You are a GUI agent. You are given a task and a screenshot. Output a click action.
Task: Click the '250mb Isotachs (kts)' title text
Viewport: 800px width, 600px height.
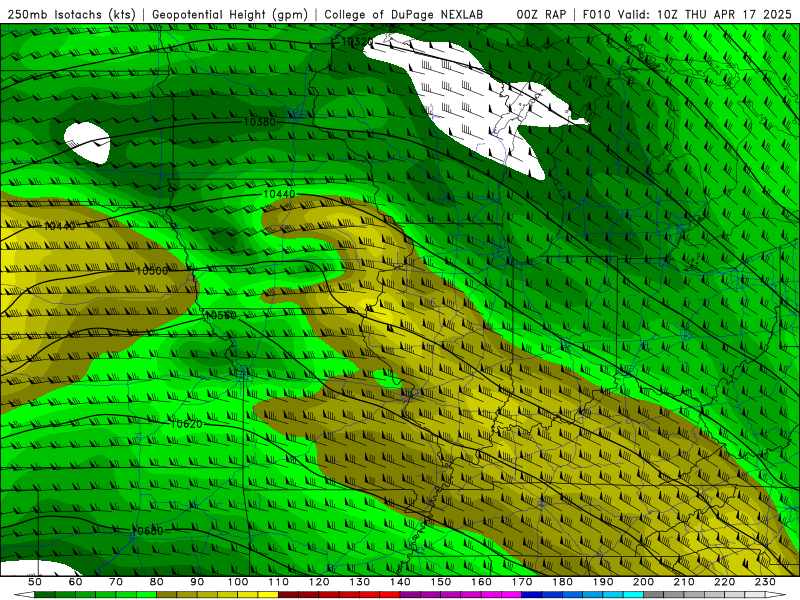[x=71, y=15]
